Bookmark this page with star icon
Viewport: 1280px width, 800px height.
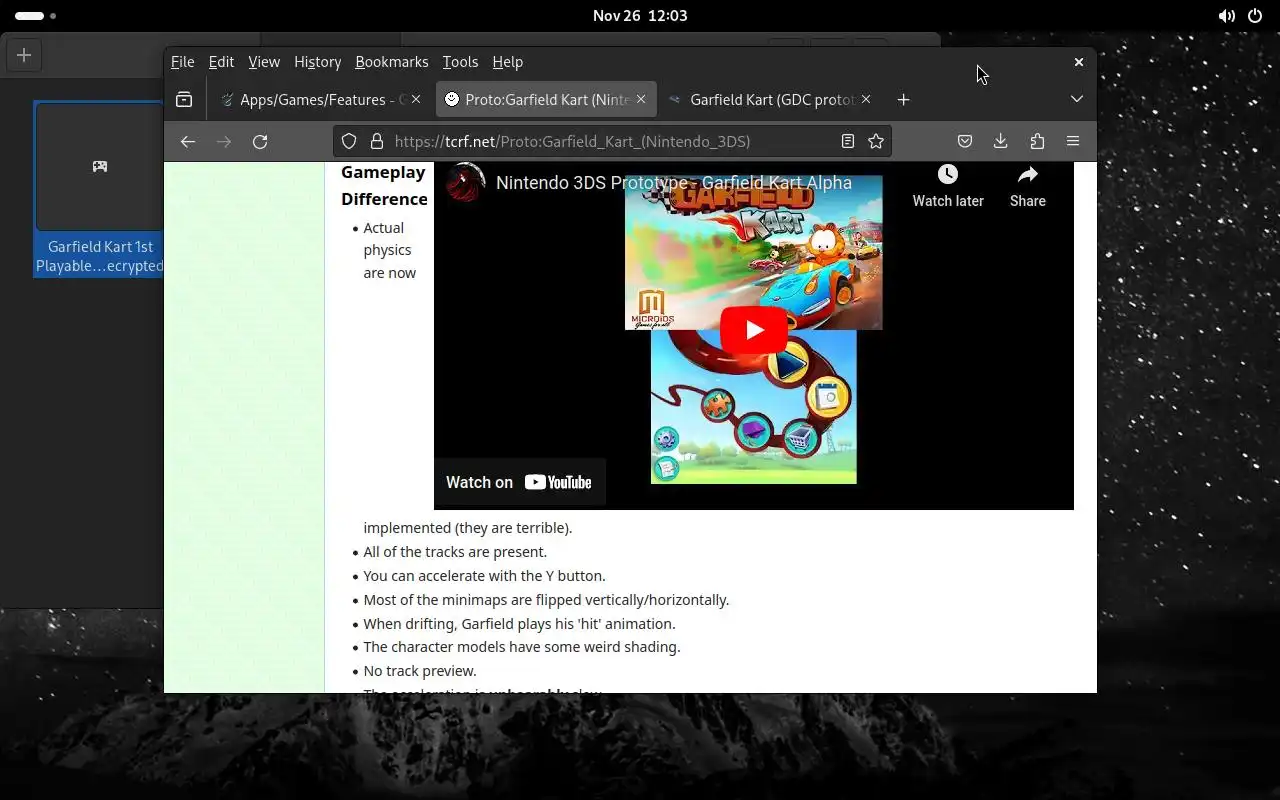[876, 142]
